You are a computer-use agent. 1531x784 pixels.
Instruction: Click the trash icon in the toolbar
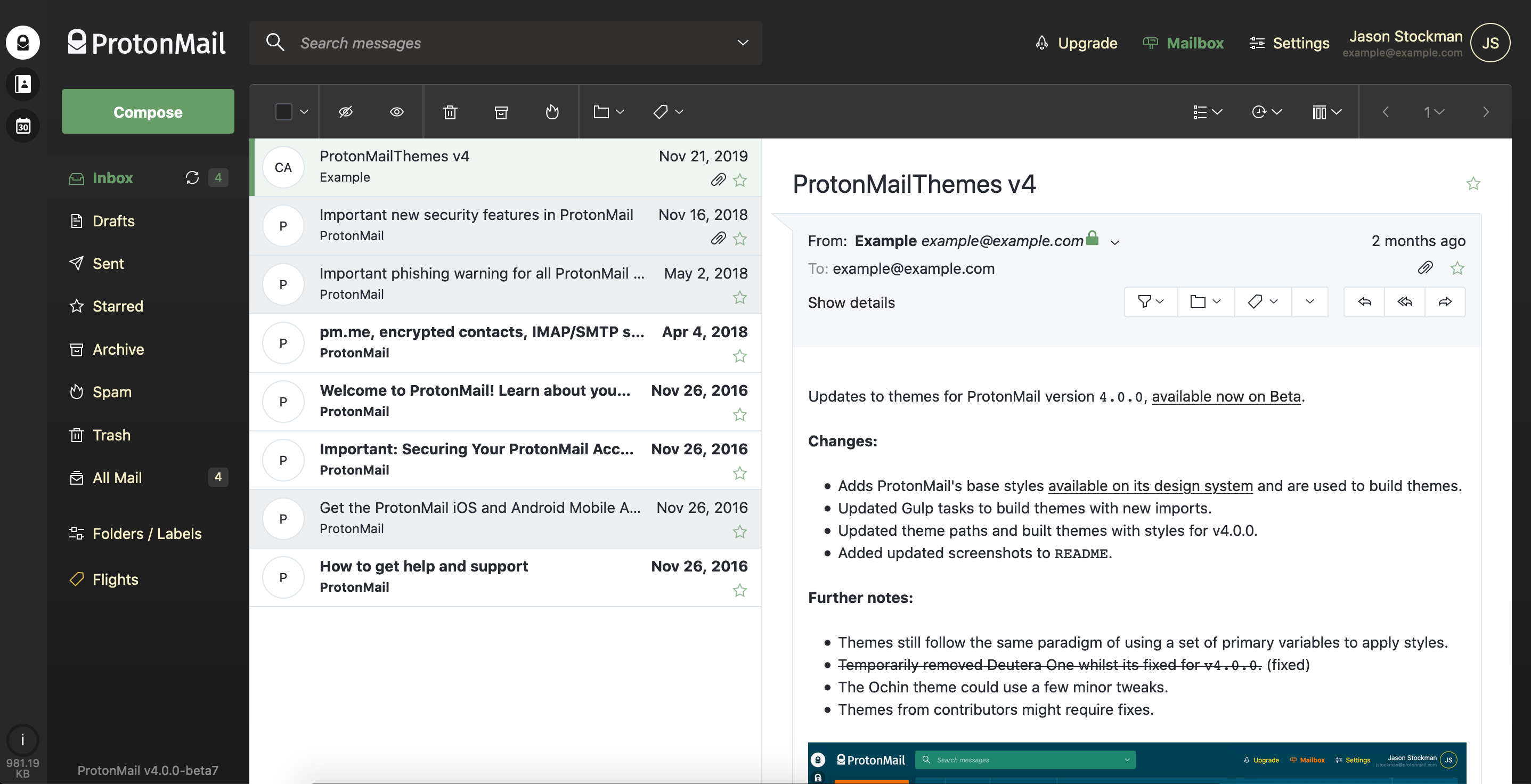(x=450, y=112)
